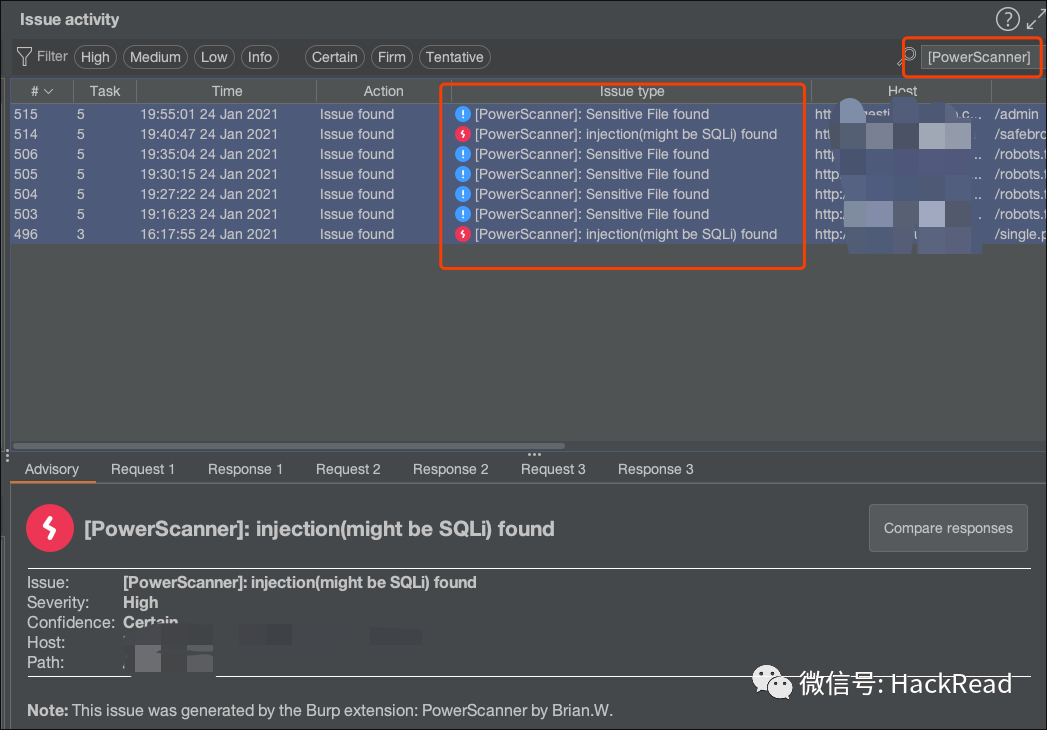The width and height of the screenshot is (1047, 730).
Task: Click info severity icon in row 503
Action: tap(462, 214)
